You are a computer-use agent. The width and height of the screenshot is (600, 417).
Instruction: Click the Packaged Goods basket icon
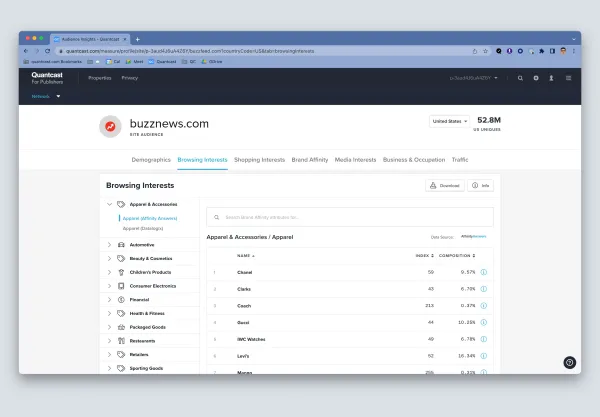[x=121, y=327]
